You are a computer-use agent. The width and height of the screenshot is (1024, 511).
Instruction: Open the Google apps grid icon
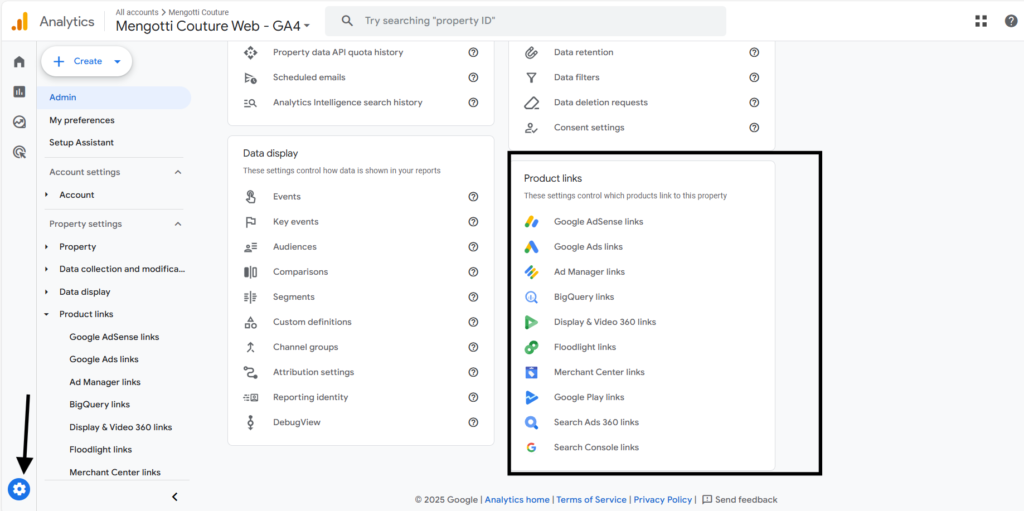(x=981, y=21)
